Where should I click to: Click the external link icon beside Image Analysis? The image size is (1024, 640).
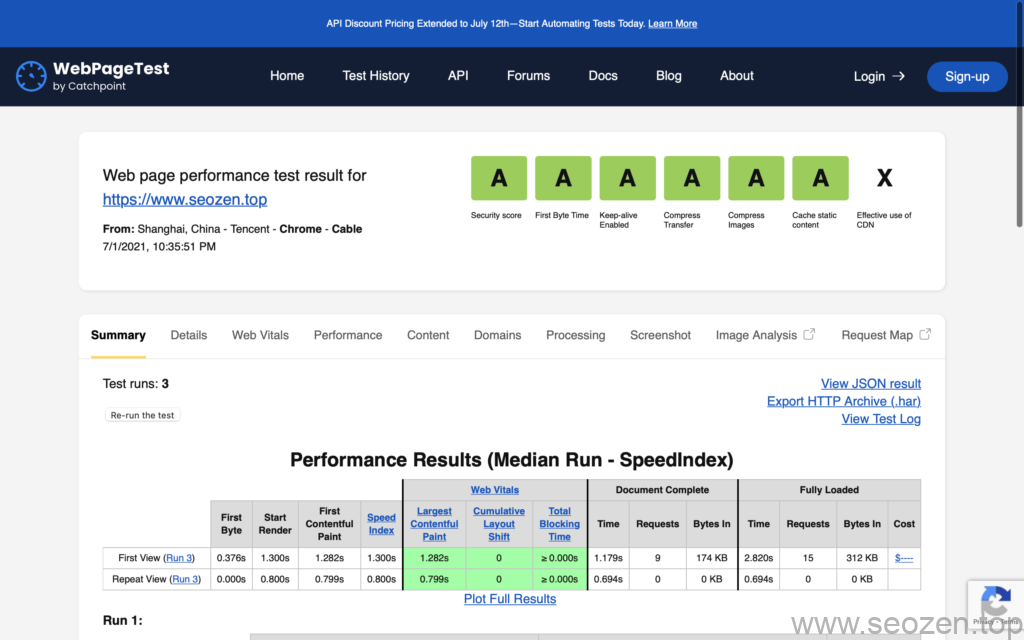[809, 334]
